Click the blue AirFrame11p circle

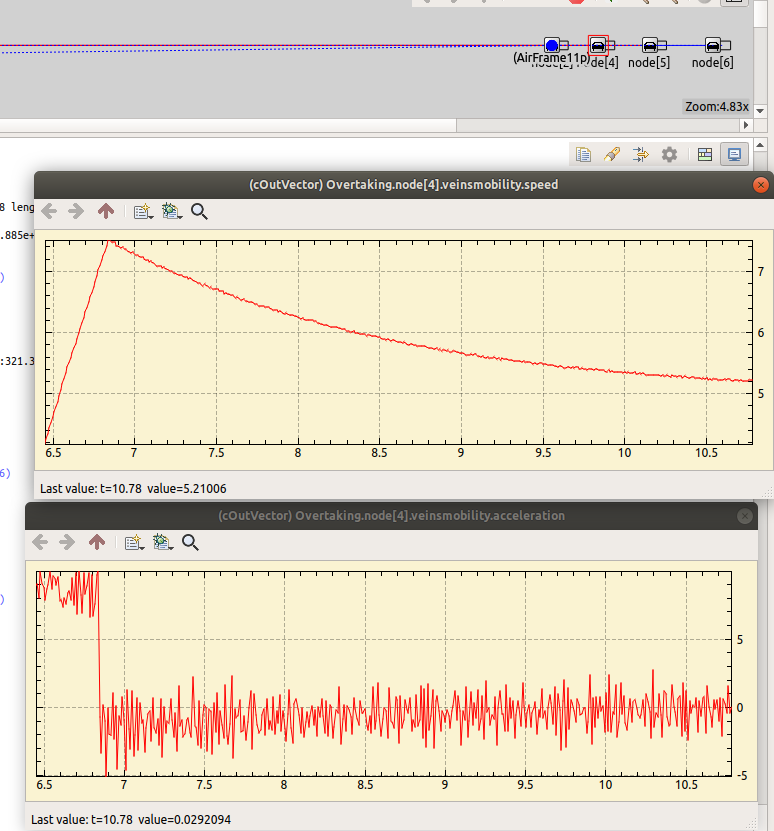(x=552, y=45)
